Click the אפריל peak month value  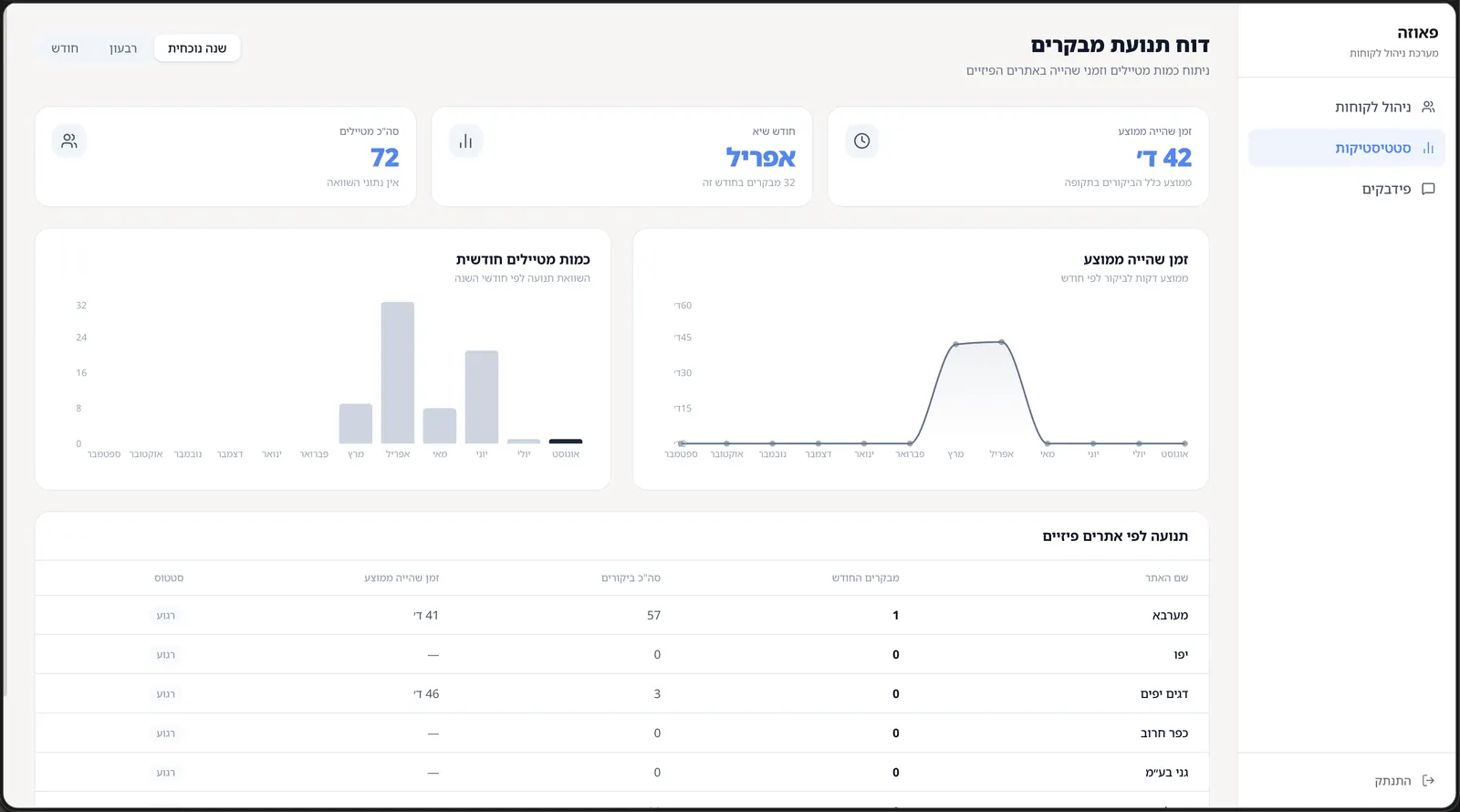tap(761, 158)
